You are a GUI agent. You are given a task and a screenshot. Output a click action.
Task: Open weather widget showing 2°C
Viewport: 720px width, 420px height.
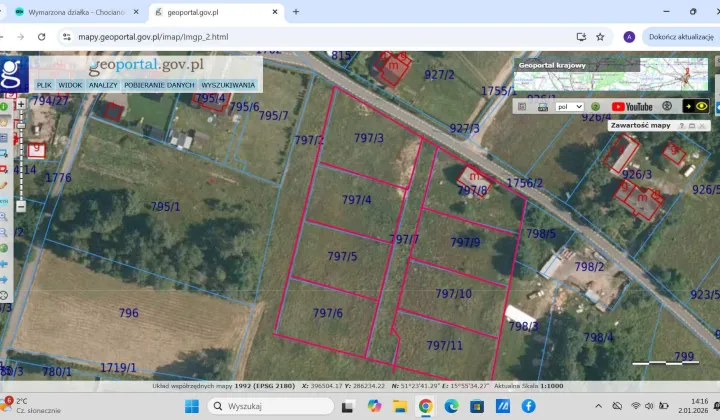32,406
